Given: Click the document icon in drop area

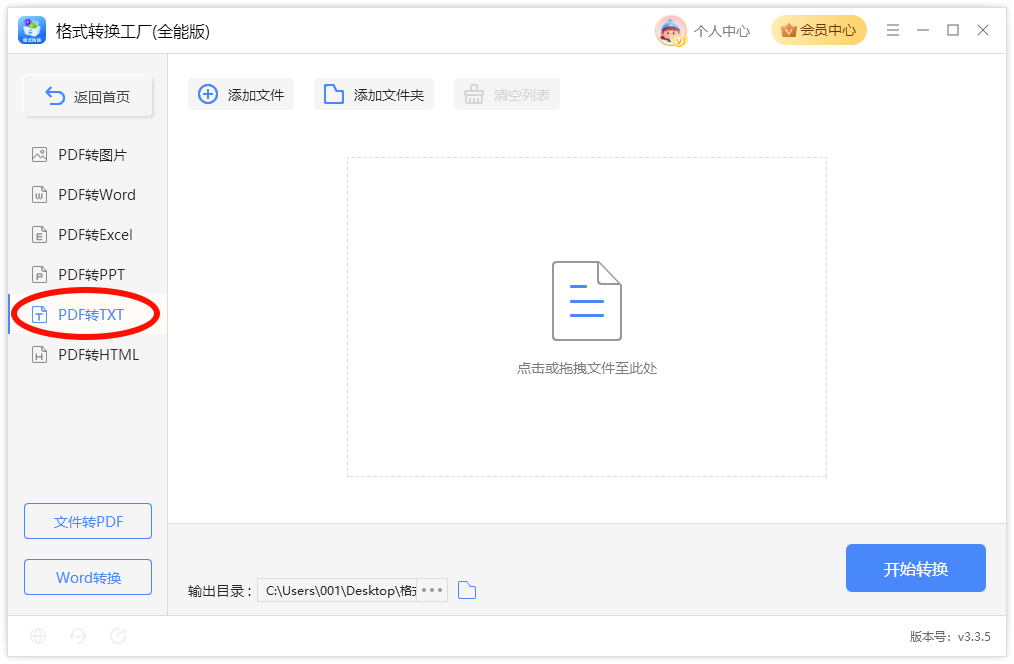Looking at the screenshot, I should point(587,301).
